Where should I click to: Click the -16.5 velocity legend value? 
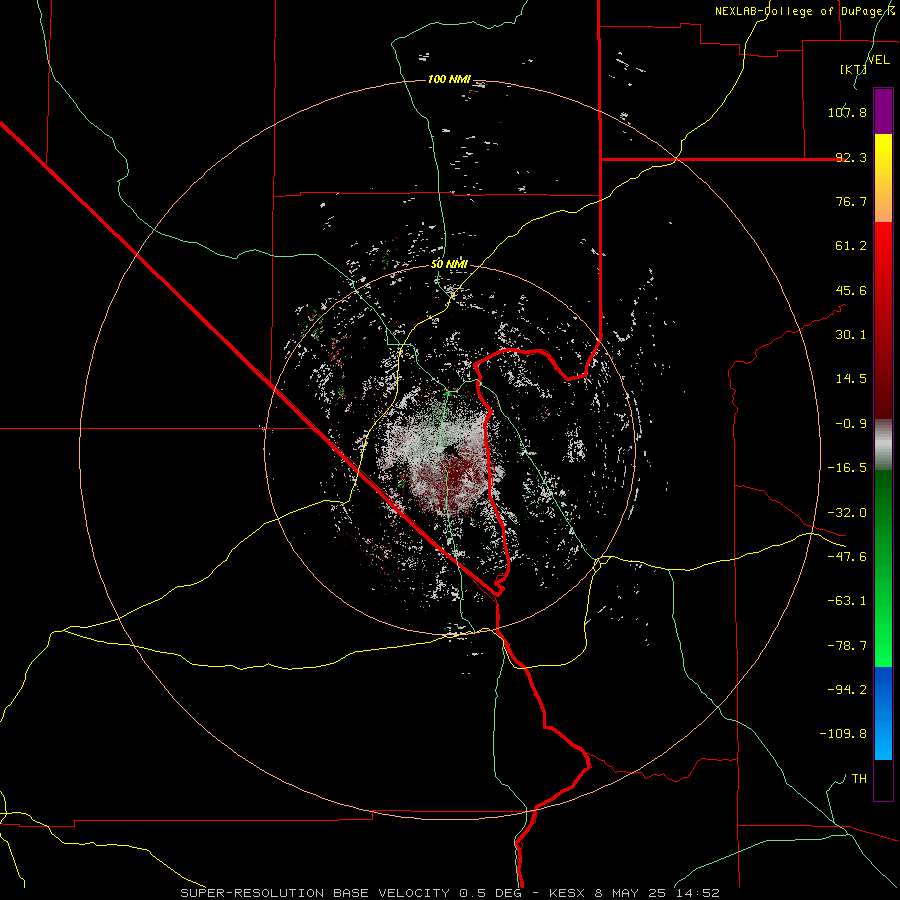(847, 468)
